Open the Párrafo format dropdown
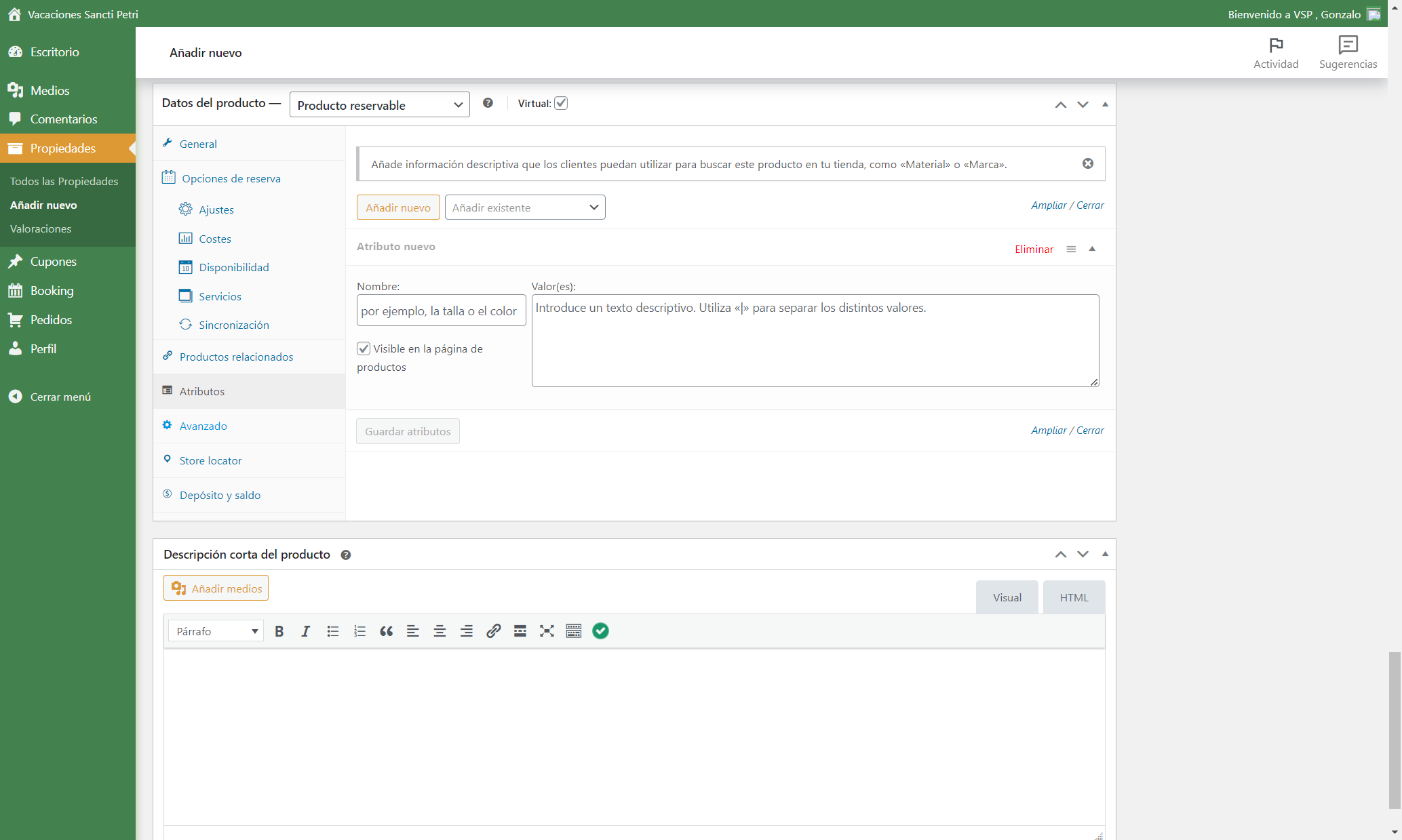Screen dimensions: 1402x840 coord(216,631)
